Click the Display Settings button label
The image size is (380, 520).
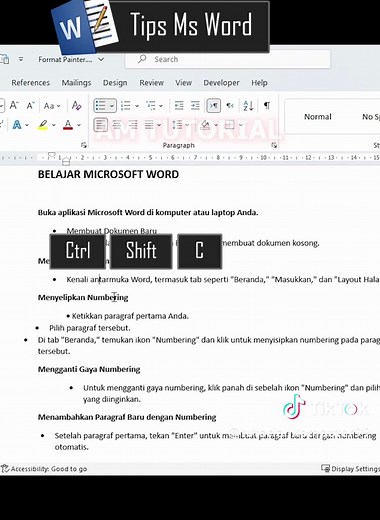coord(355,469)
